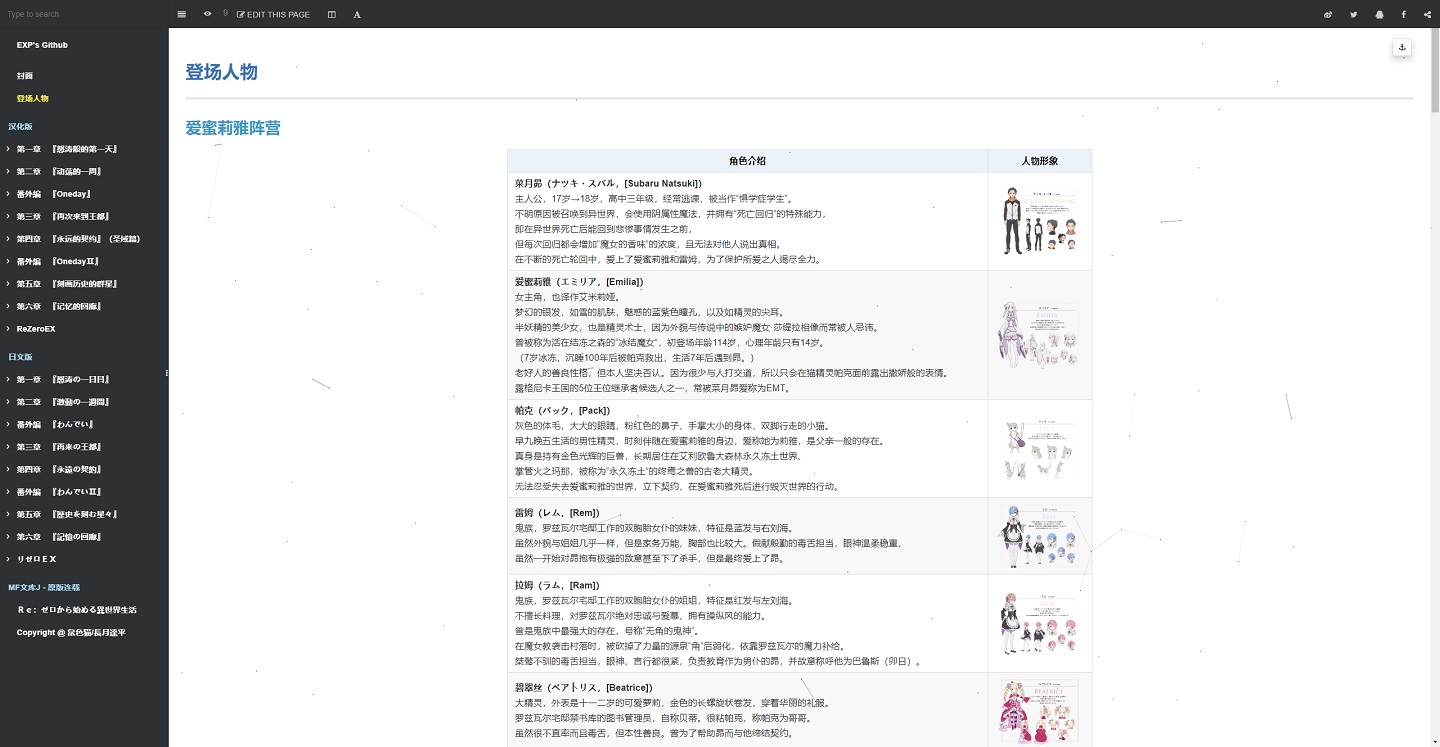Click the 登场人物 page heading

coord(221,72)
